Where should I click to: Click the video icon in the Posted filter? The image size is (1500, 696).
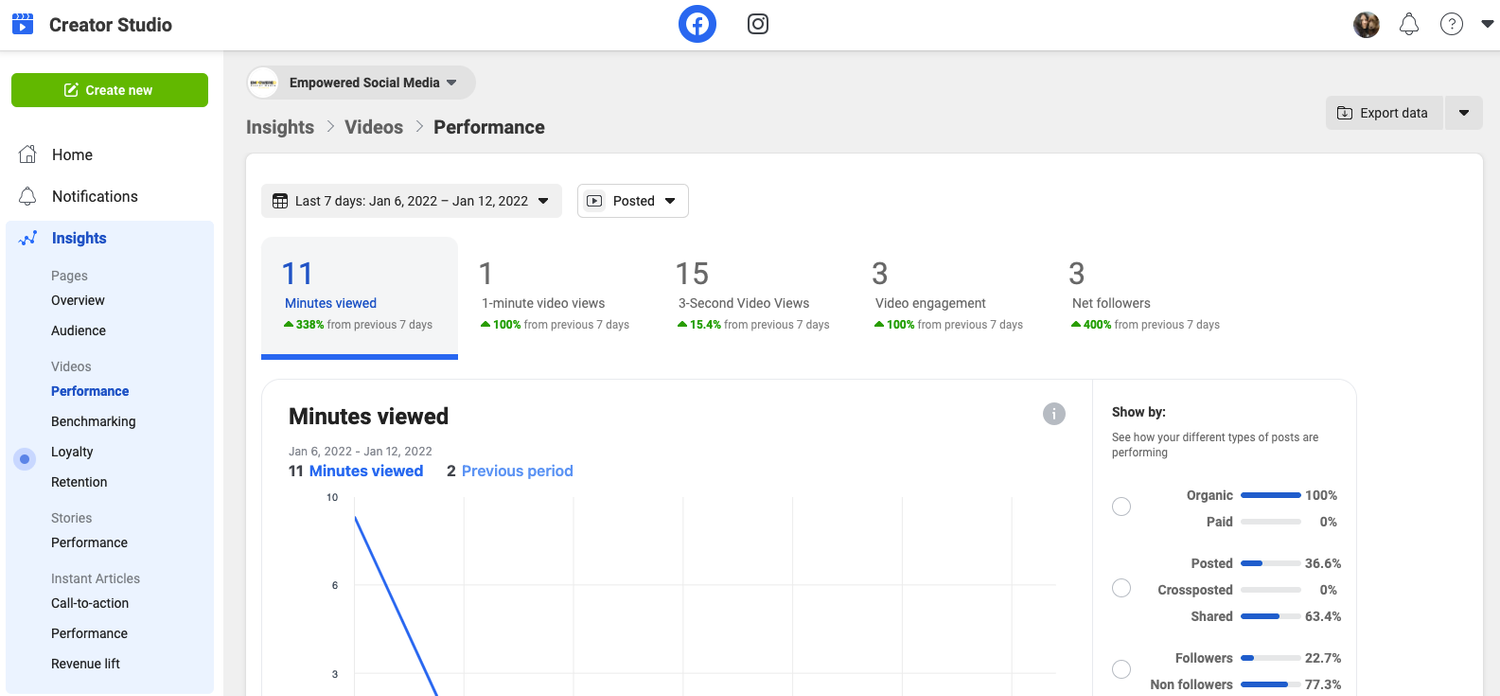click(x=594, y=201)
